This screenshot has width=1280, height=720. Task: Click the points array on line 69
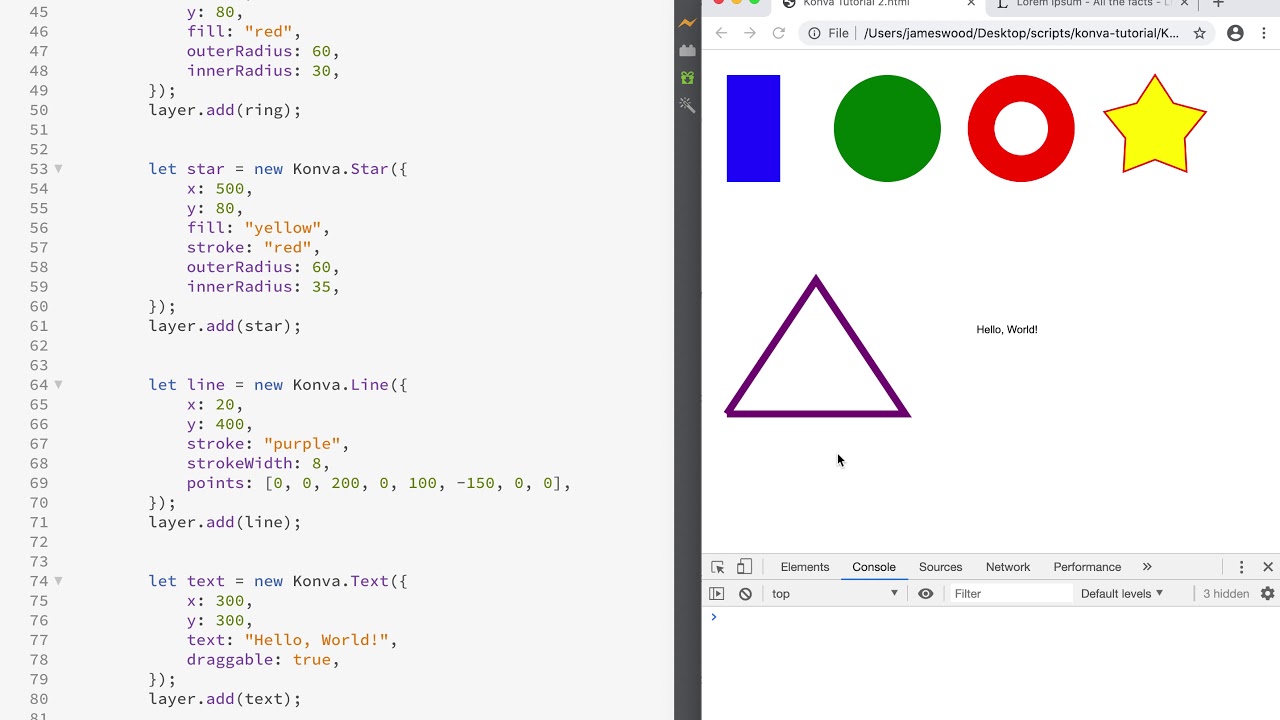pos(379,483)
